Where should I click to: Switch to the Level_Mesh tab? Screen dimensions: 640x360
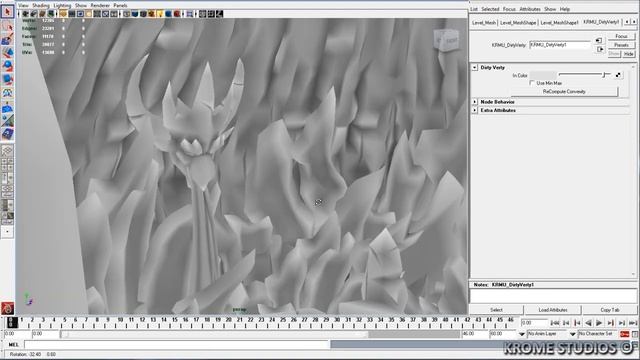(484, 23)
